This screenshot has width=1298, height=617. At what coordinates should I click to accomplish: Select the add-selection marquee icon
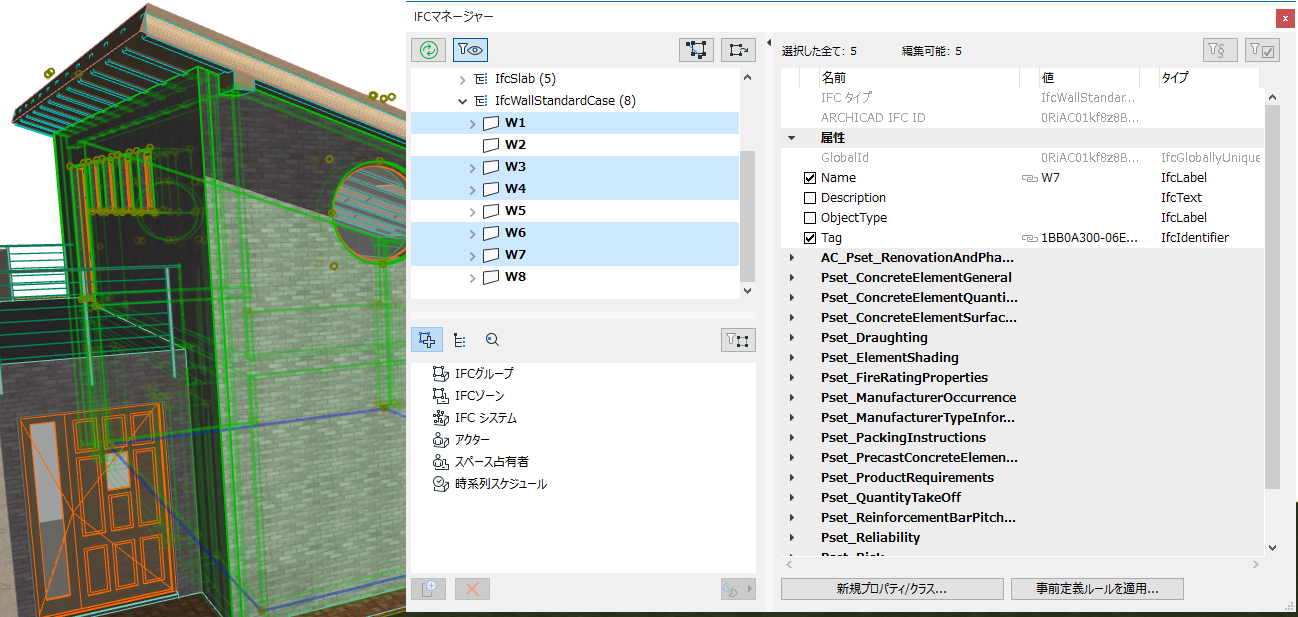[696, 48]
